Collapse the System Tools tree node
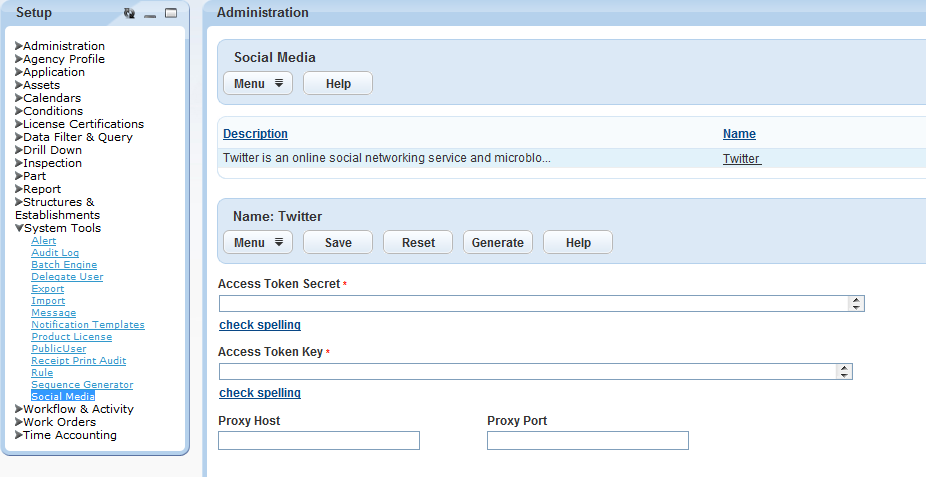This screenshot has width=926, height=477. tap(19, 228)
